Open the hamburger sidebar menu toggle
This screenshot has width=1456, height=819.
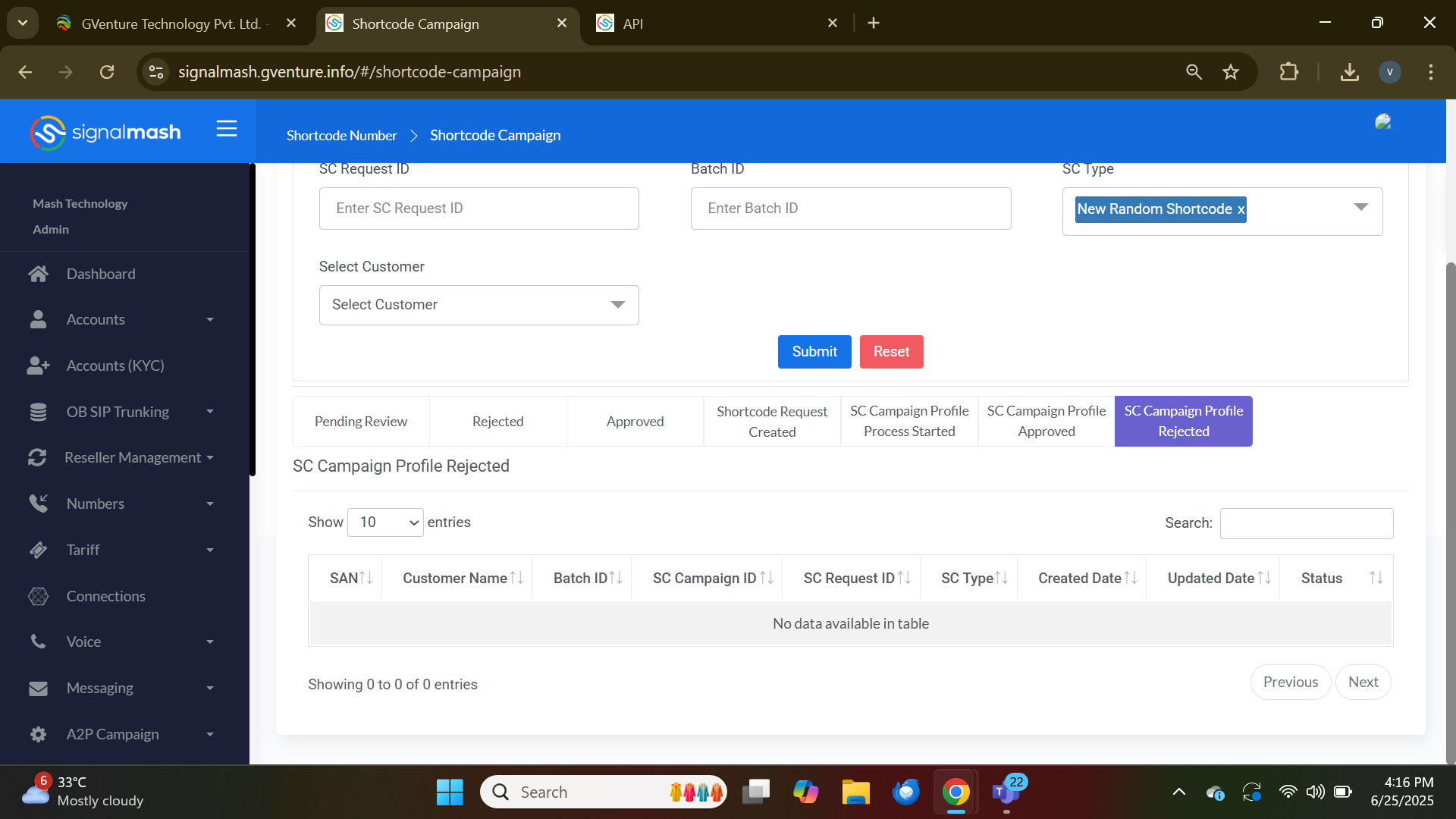coord(227,129)
